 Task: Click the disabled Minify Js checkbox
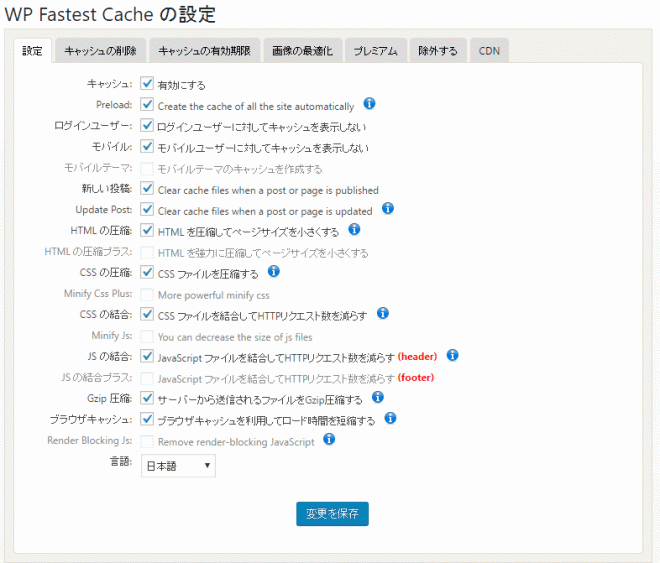click(147, 336)
